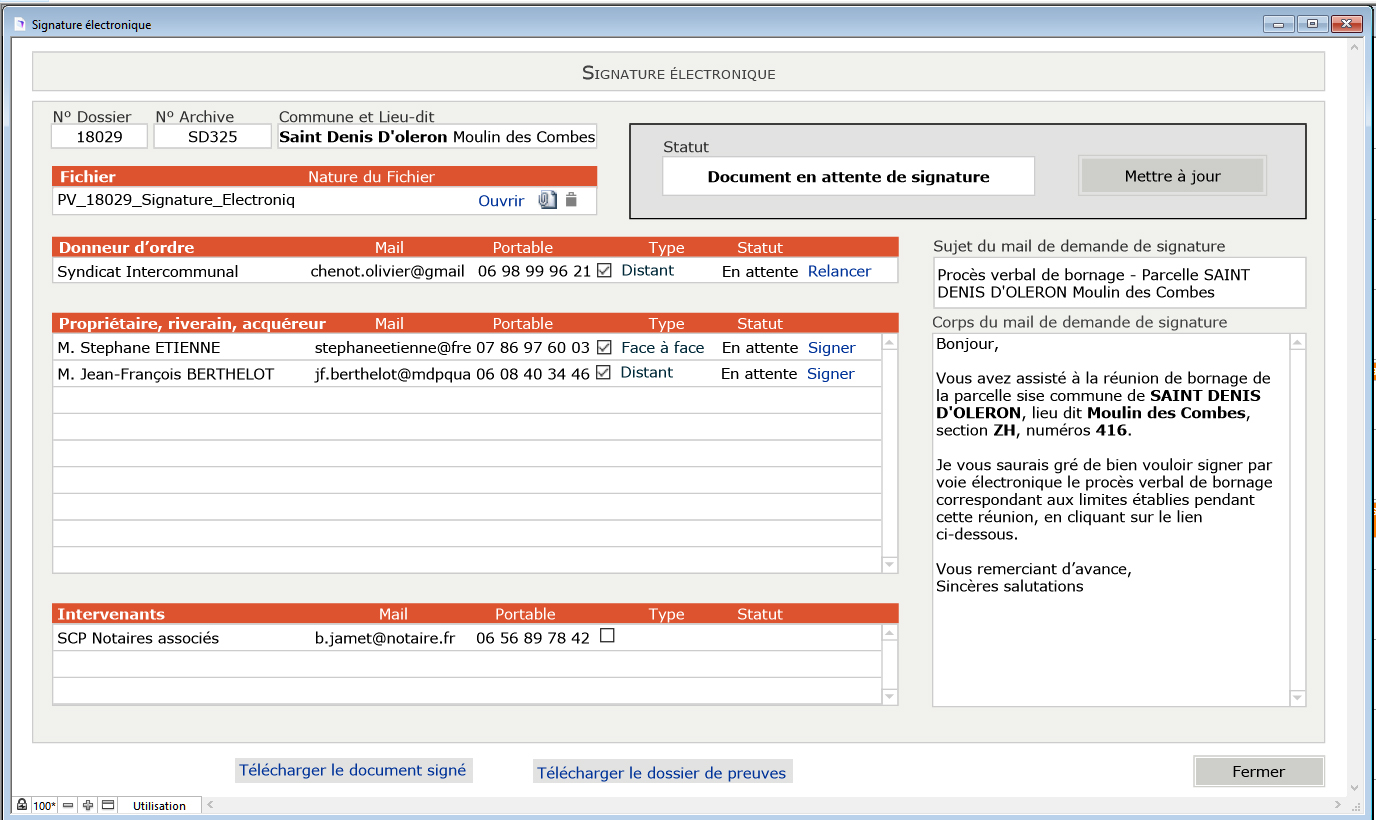
Task: Click the N° Dossier field 18029
Action: 99,137
